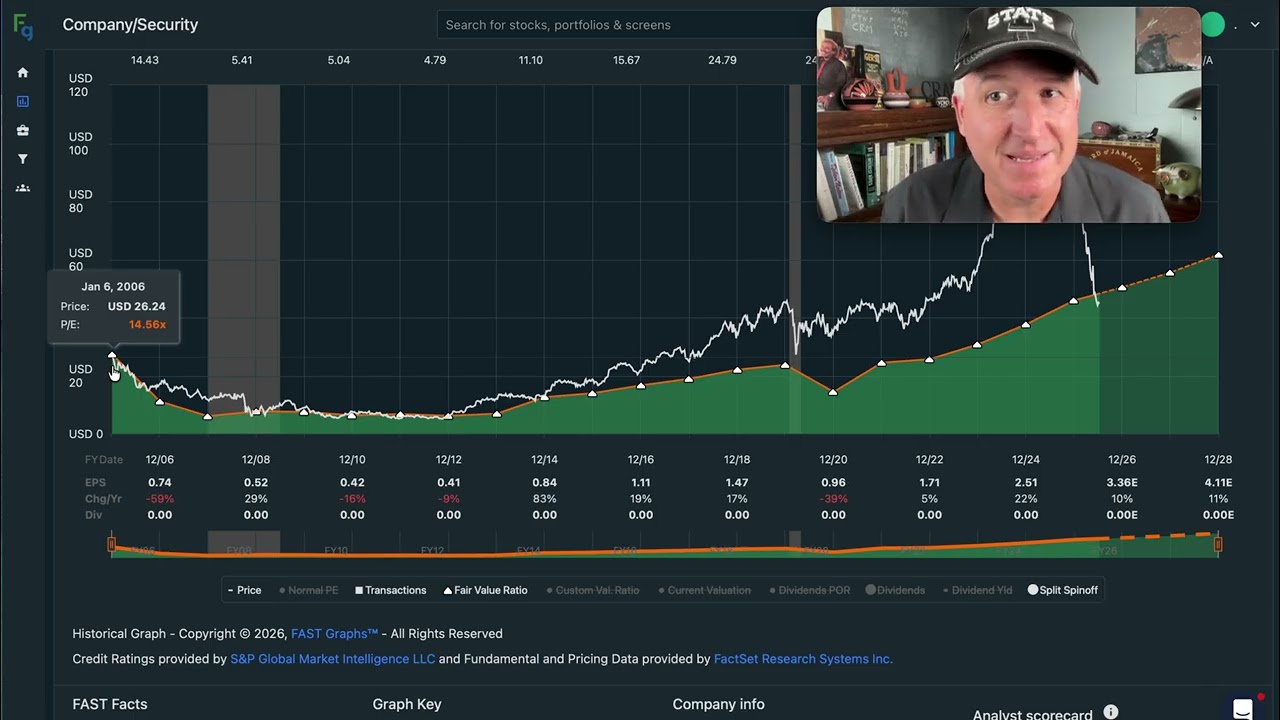Enable the Dividends POR legend item
The image size is (1280, 720).
tap(809, 590)
